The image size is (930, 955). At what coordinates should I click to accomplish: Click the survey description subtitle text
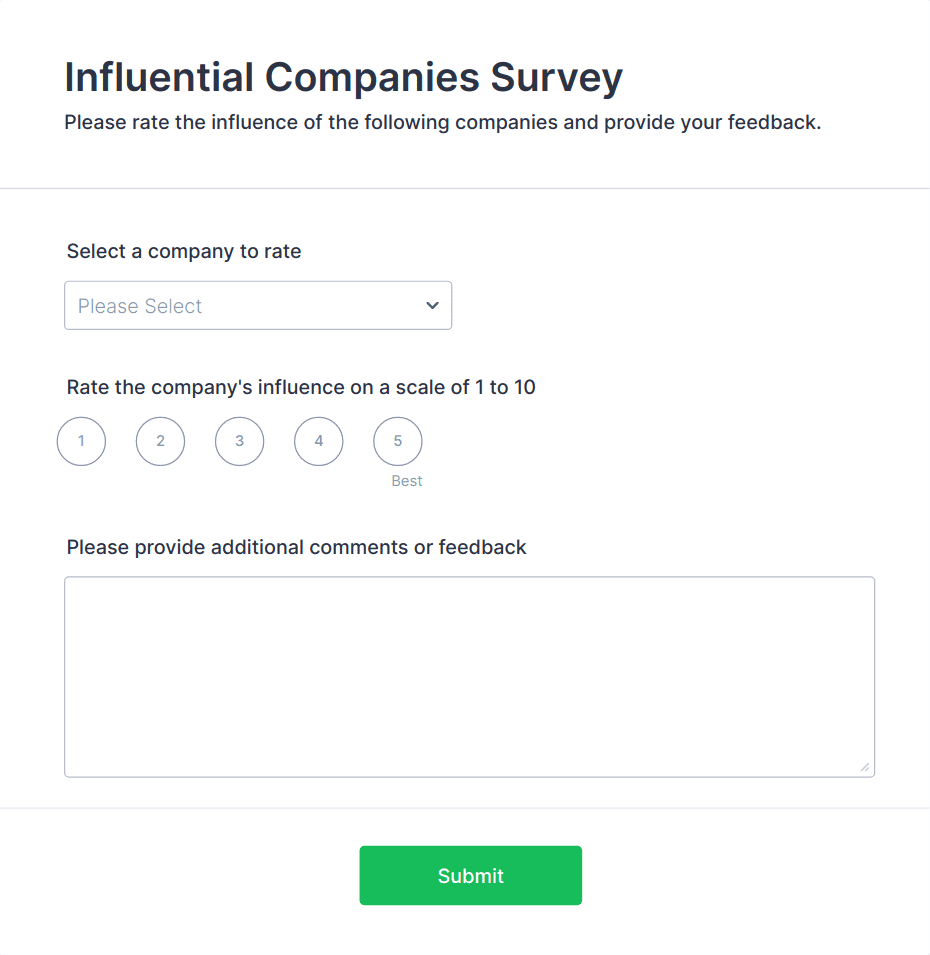[x=442, y=124]
